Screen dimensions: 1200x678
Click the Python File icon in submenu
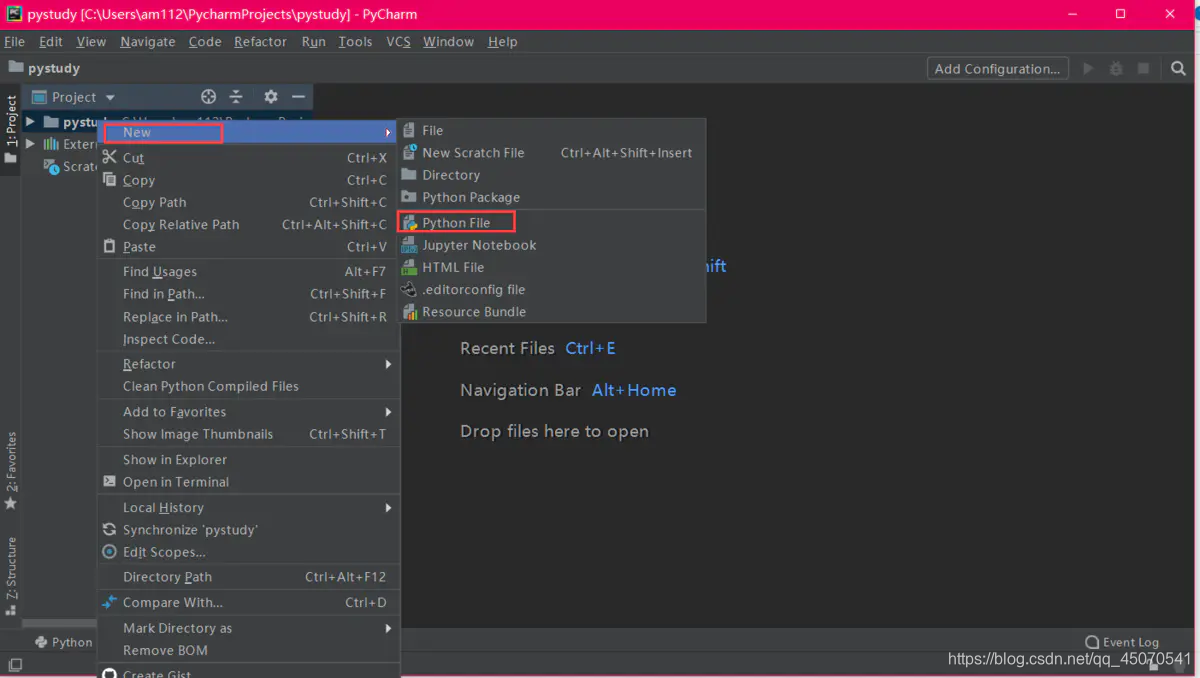409,223
